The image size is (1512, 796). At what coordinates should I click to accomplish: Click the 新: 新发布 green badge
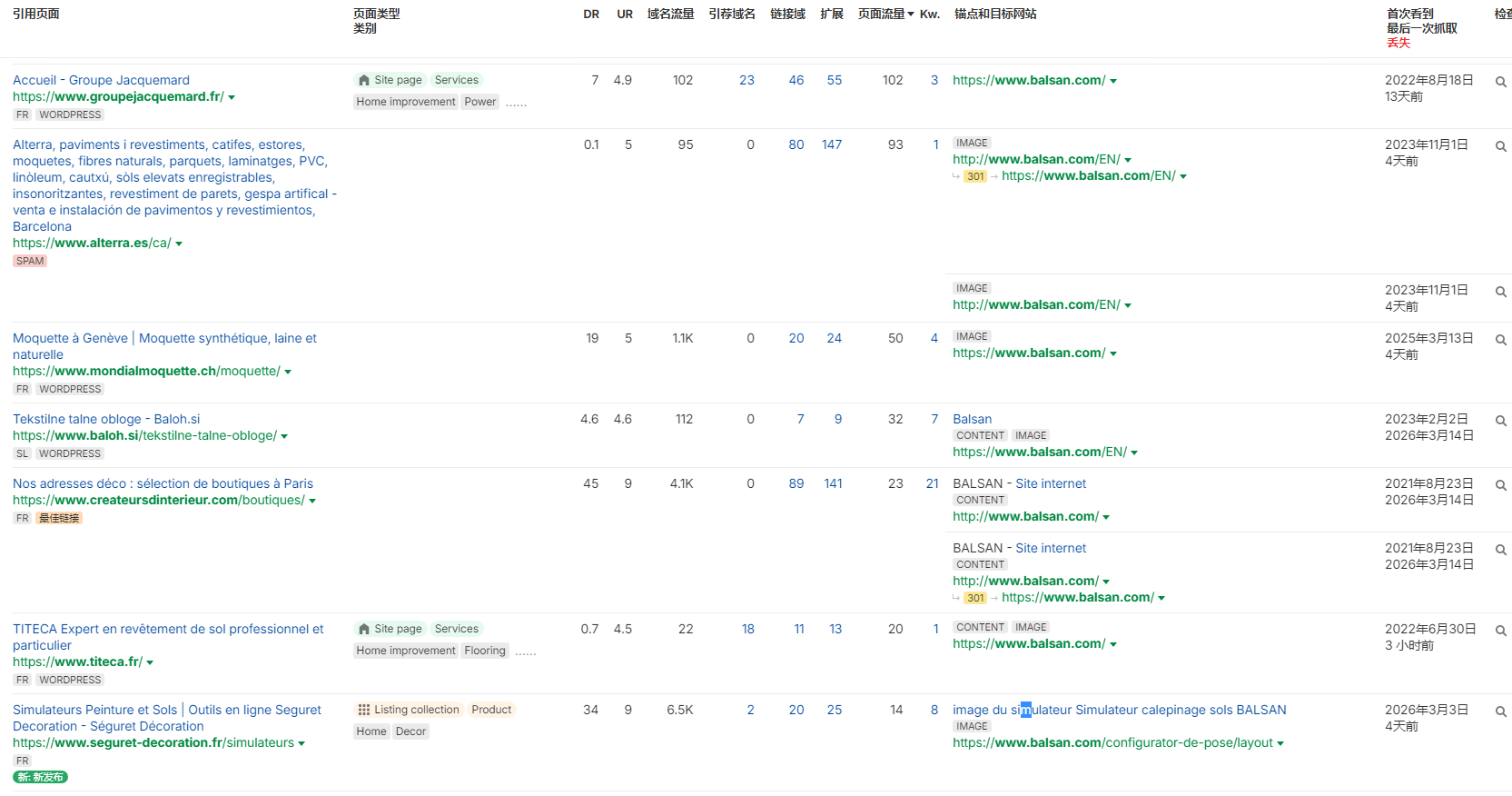[x=41, y=777]
